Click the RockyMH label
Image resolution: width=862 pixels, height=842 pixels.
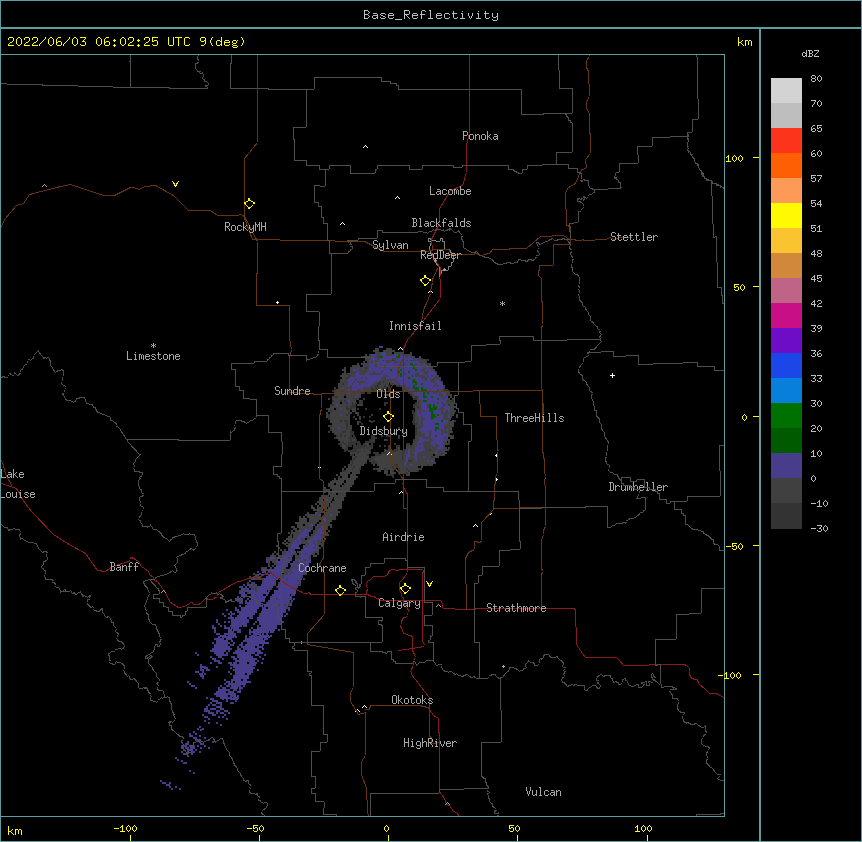(x=245, y=227)
